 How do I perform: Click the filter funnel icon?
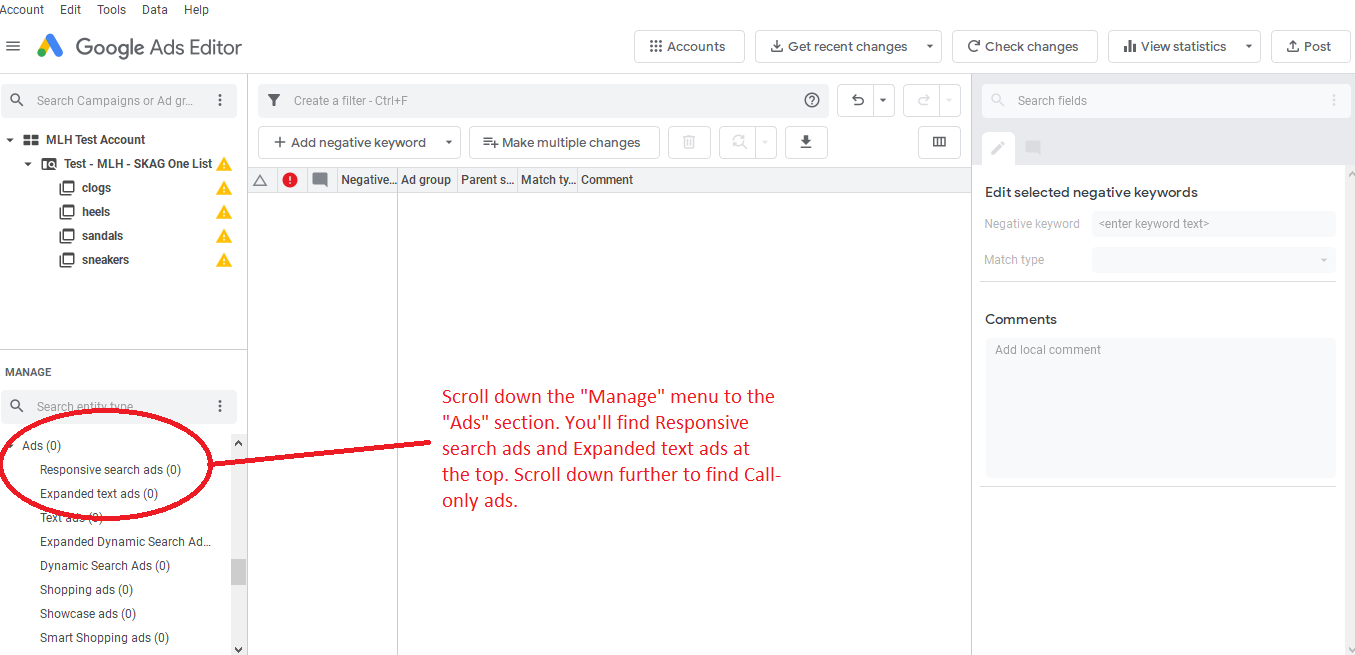point(274,100)
